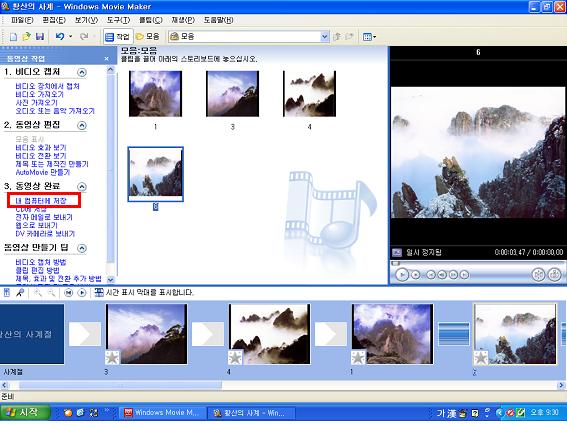Play the storyboard

82,293
